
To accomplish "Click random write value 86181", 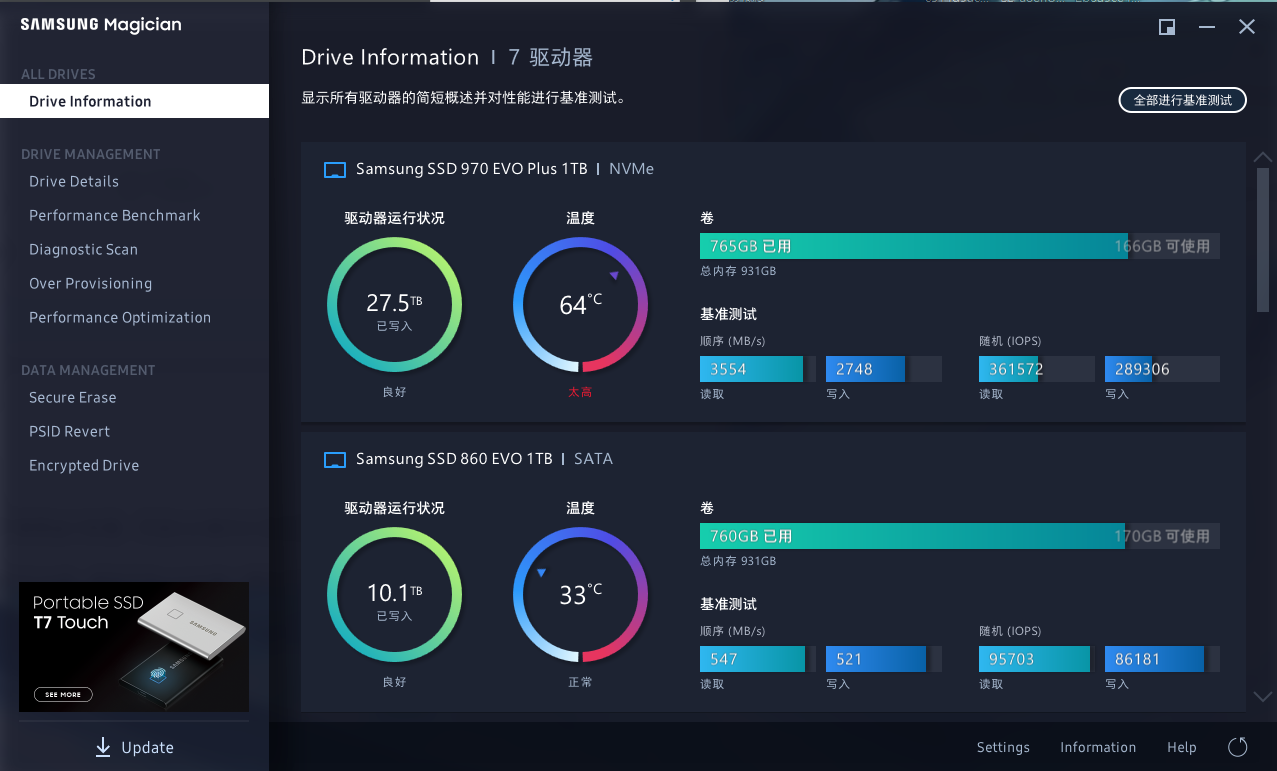I will [x=1138, y=659].
